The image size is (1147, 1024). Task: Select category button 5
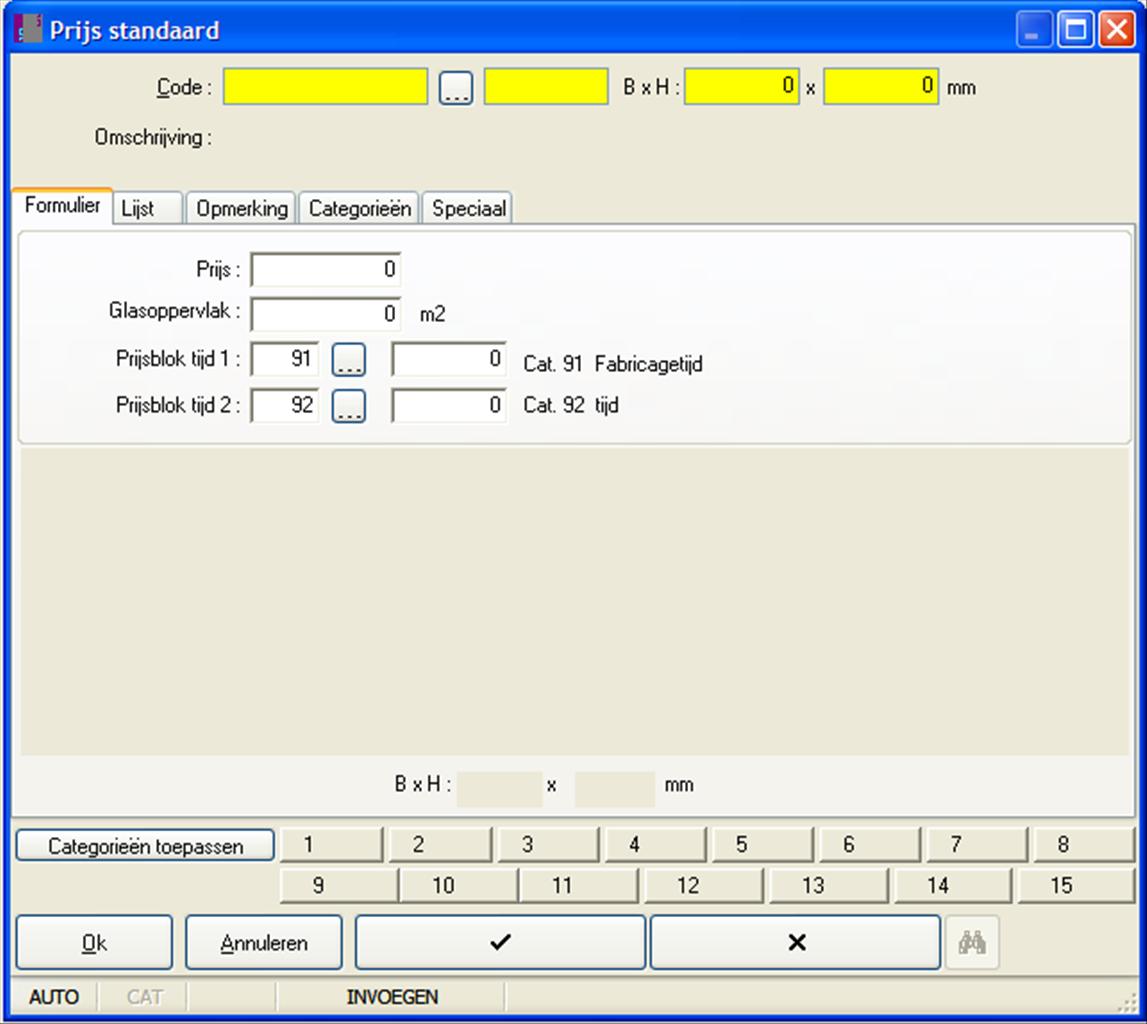click(762, 845)
